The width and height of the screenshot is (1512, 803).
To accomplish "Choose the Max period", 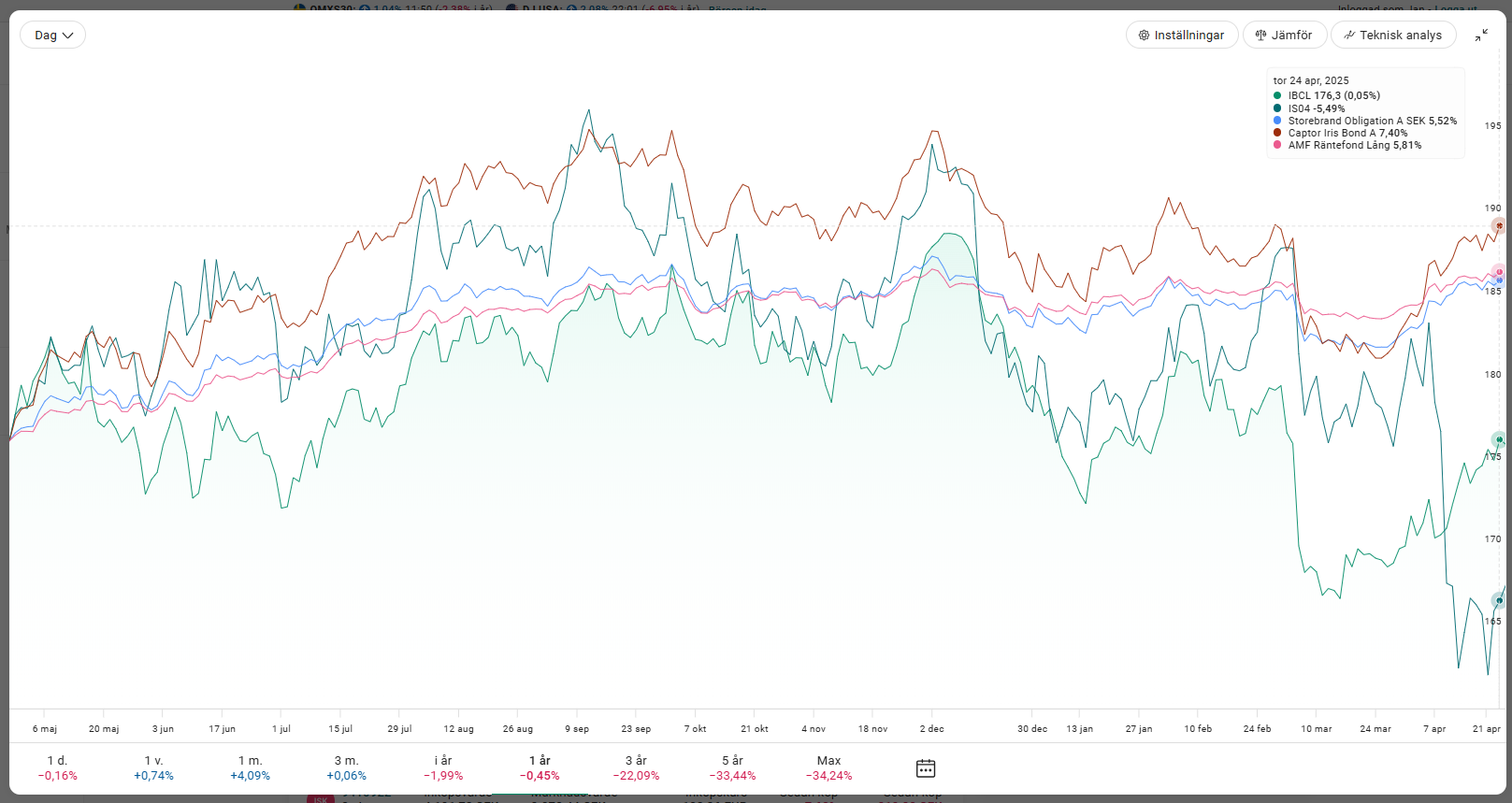I will (828, 767).
